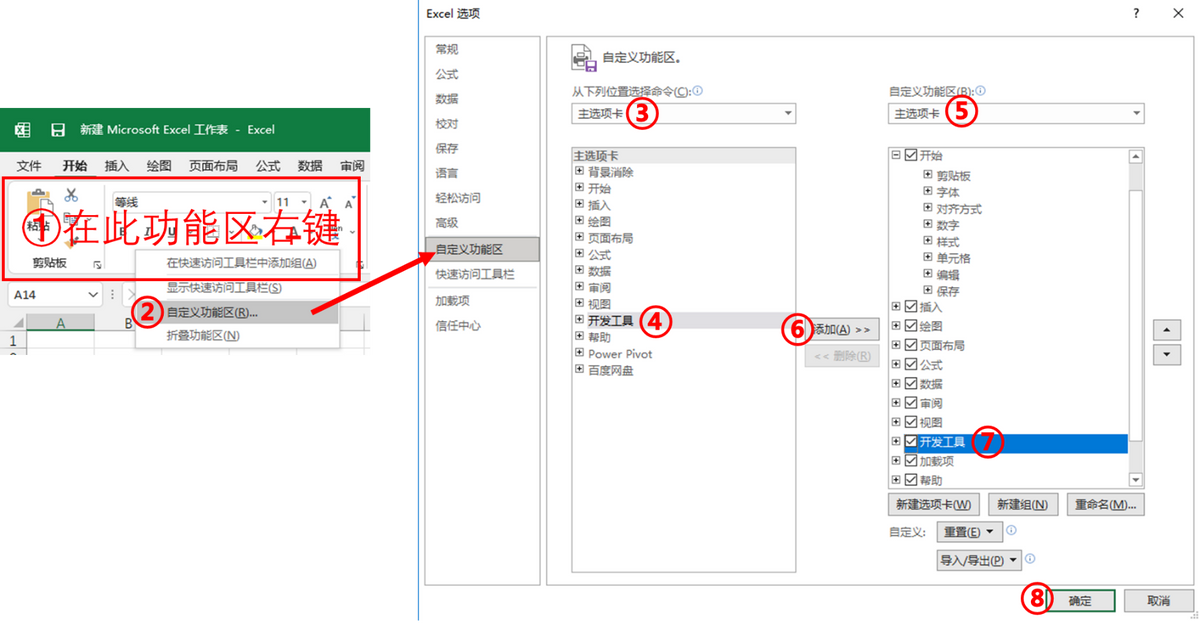Toggle the highlighted 开发工具 checkbox
The image size is (1200, 626).
tap(910, 442)
